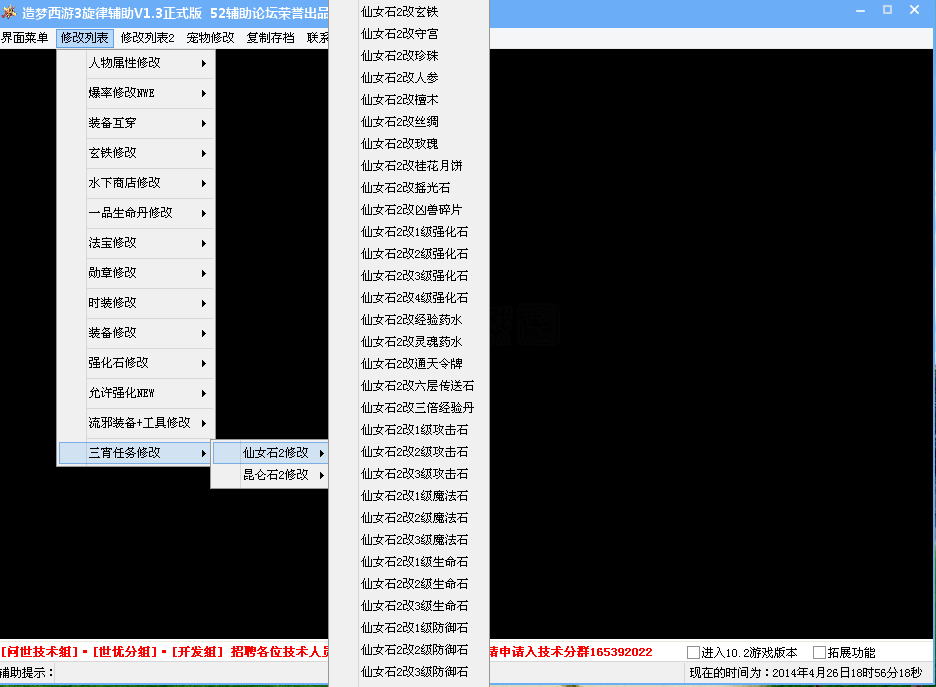The height and width of the screenshot is (687, 936).
Task: Choose 仙女石2改守宫
Action: 409,34
